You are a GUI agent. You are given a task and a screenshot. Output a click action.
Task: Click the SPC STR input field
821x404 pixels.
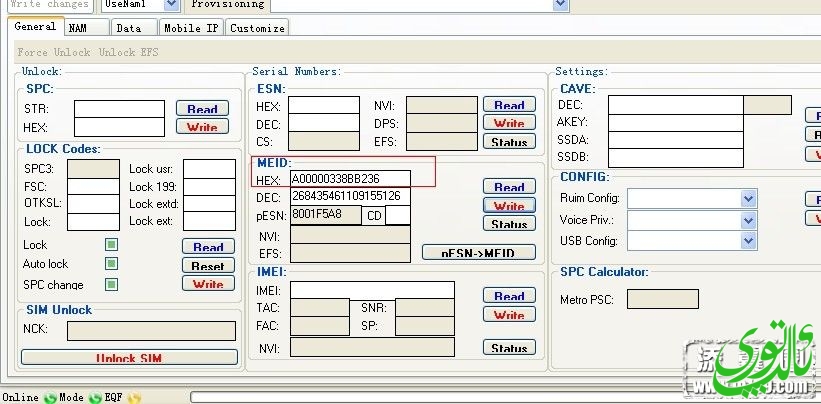pyautogui.click(x=119, y=109)
